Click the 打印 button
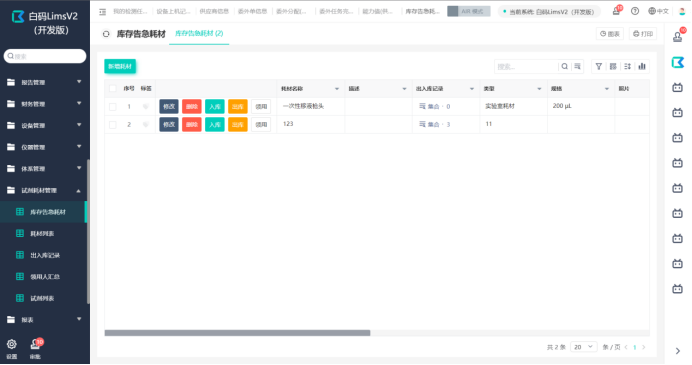The width and height of the screenshot is (692, 365). (643, 34)
